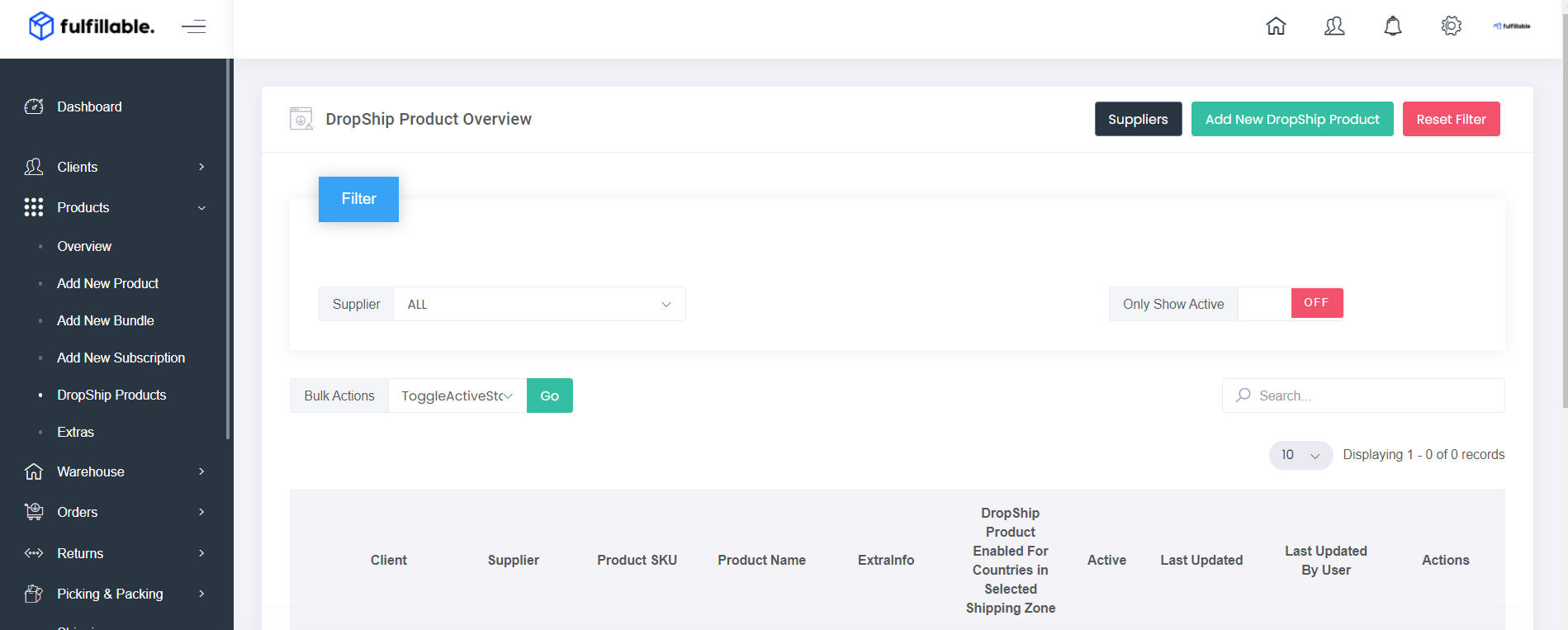
Task: Click the Displaying records count text
Action: tap(1424, 455)
